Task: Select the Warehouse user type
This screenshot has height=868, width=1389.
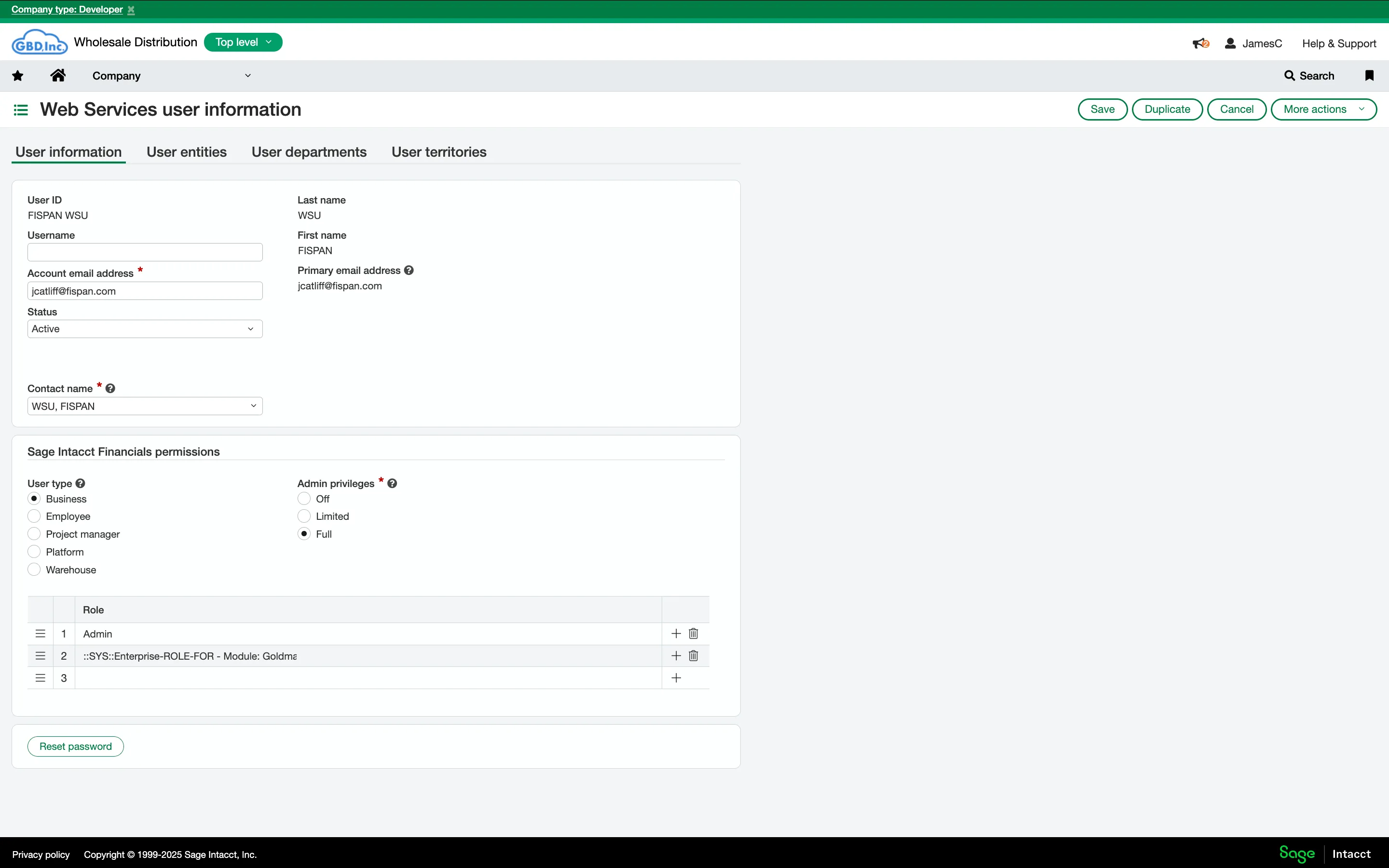Action: (34, 570)
